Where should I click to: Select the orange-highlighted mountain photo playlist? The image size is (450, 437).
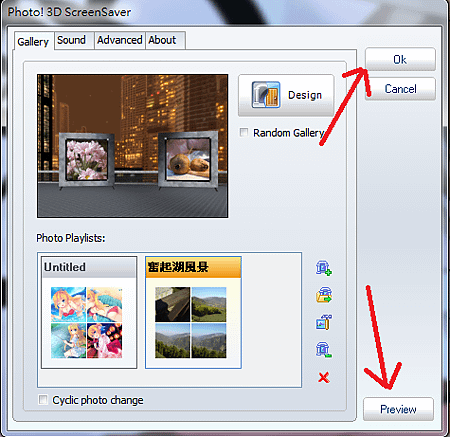(x=193, y=312)
